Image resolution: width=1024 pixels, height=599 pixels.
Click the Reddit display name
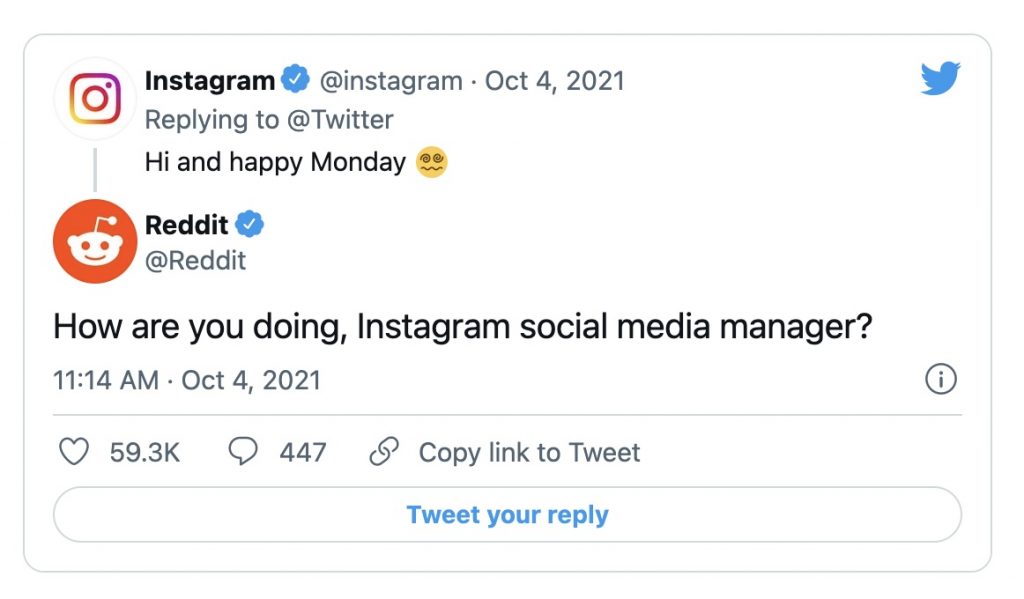point(187,225)
